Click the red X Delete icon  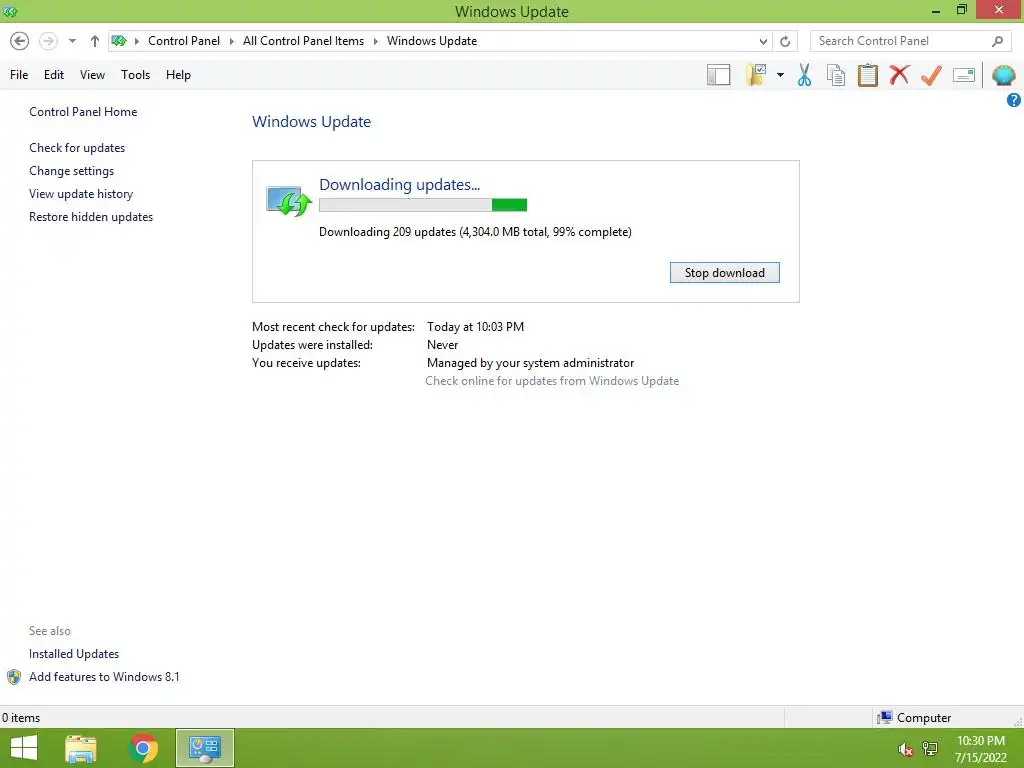click(899, 74)
